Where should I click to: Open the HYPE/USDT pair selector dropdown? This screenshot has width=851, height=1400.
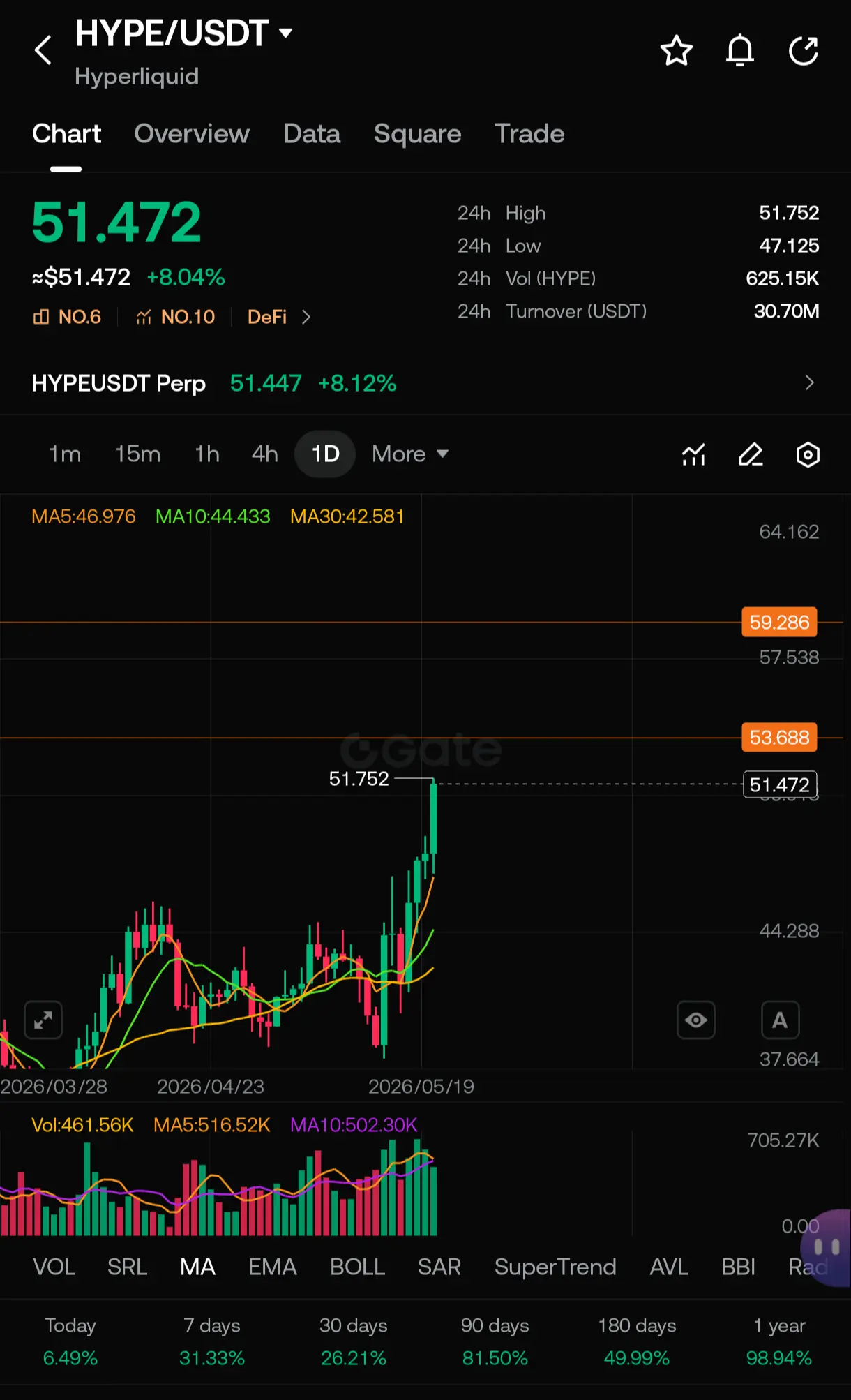(184, 33)
